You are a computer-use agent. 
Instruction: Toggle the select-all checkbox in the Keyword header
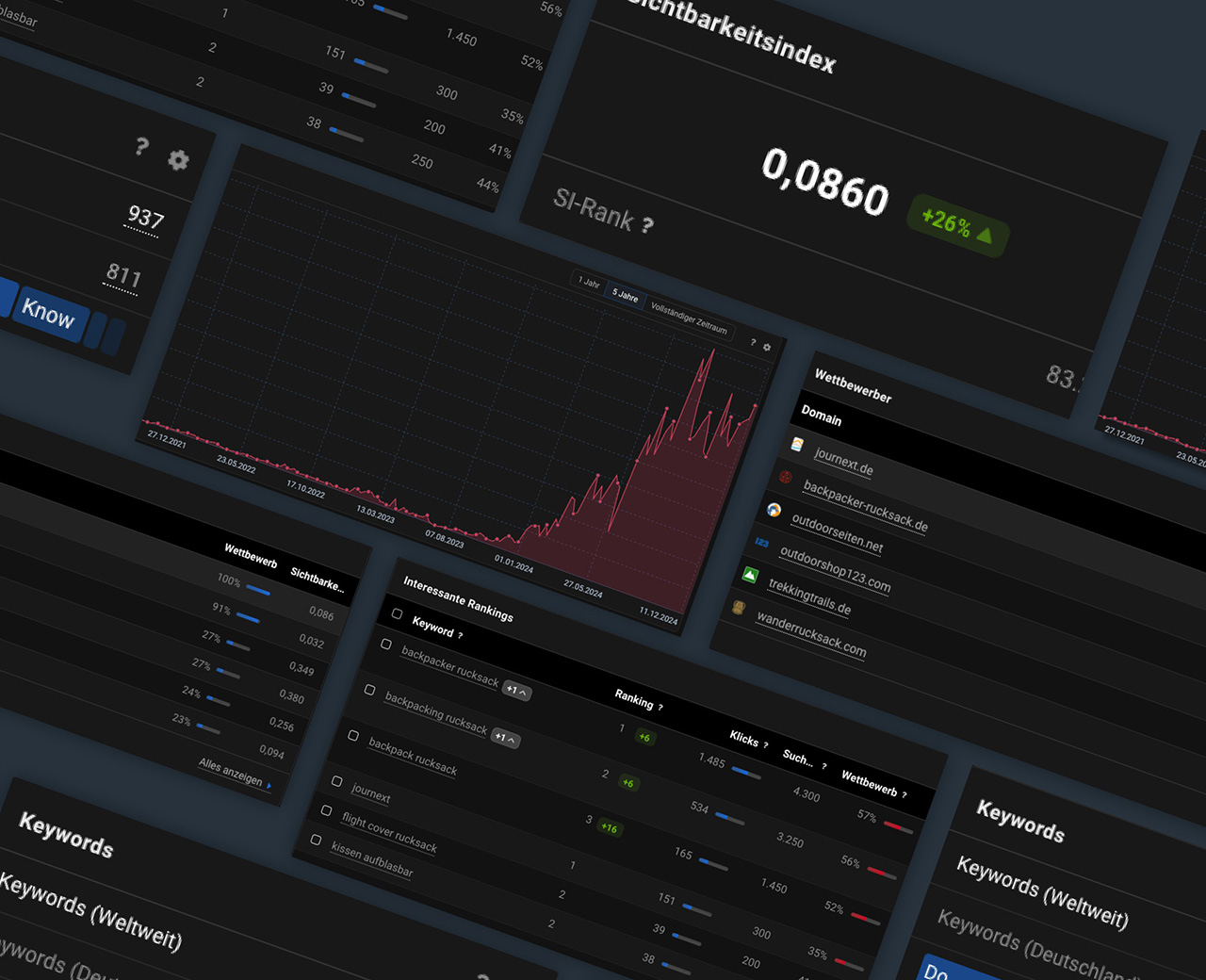tap(397, 614)
